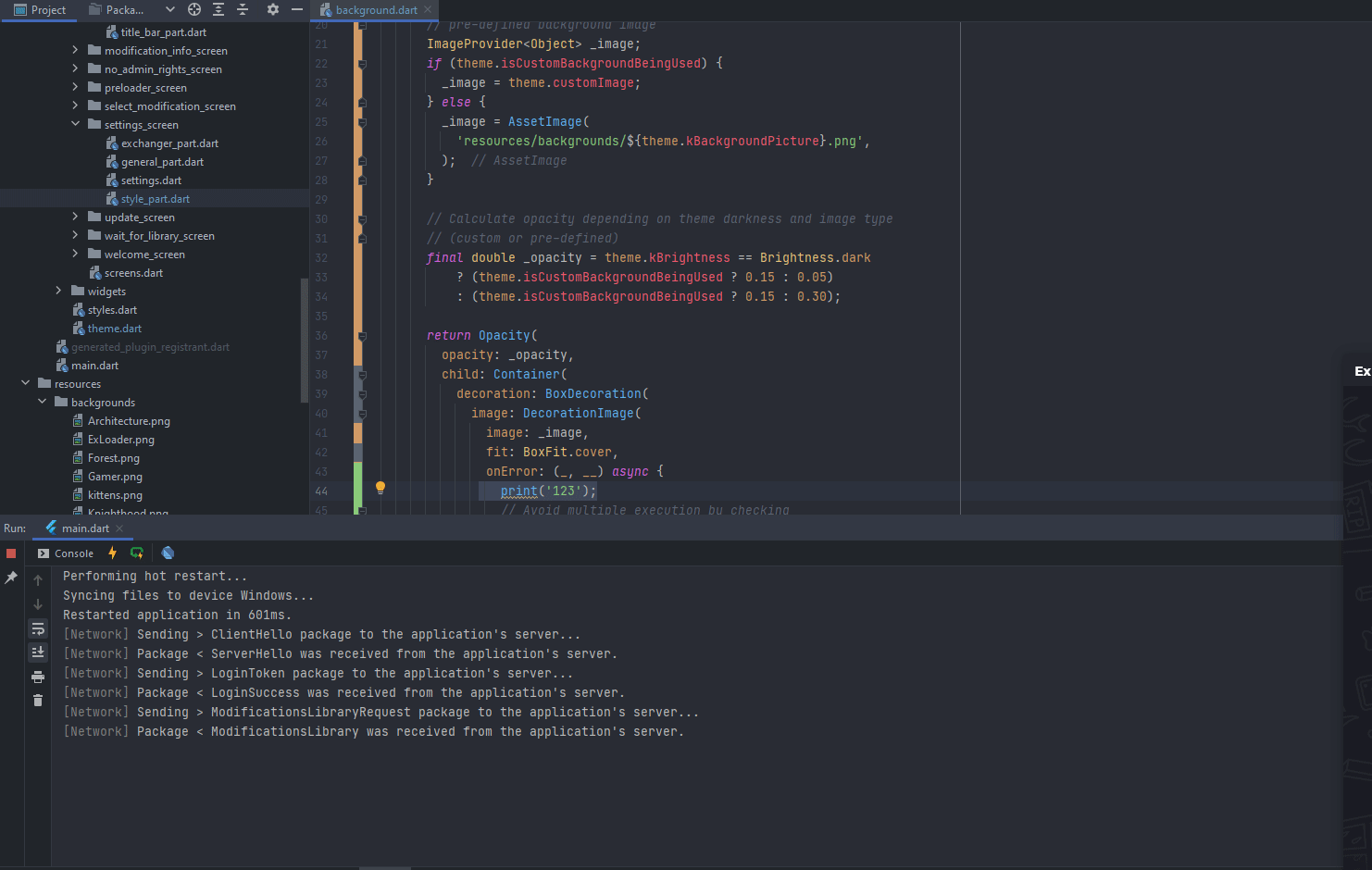The height and width of the screenshot is (870, 1372).
Task: Fold the code block at line 22
Action: (x=362, y=64)
